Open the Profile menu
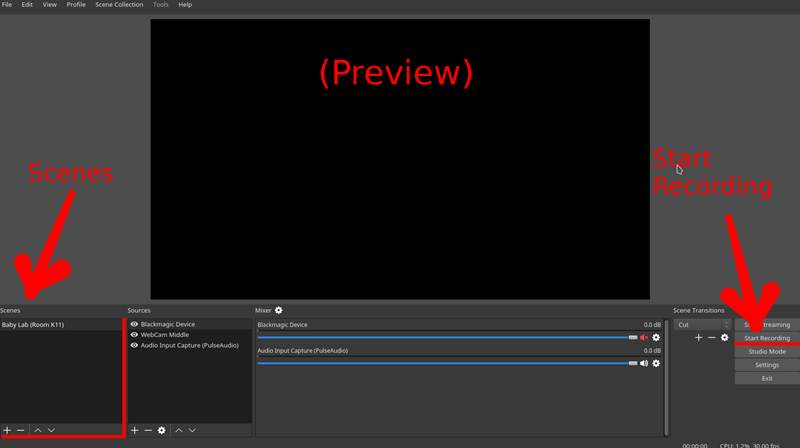The image size is (800, 448). pos(76,5)
